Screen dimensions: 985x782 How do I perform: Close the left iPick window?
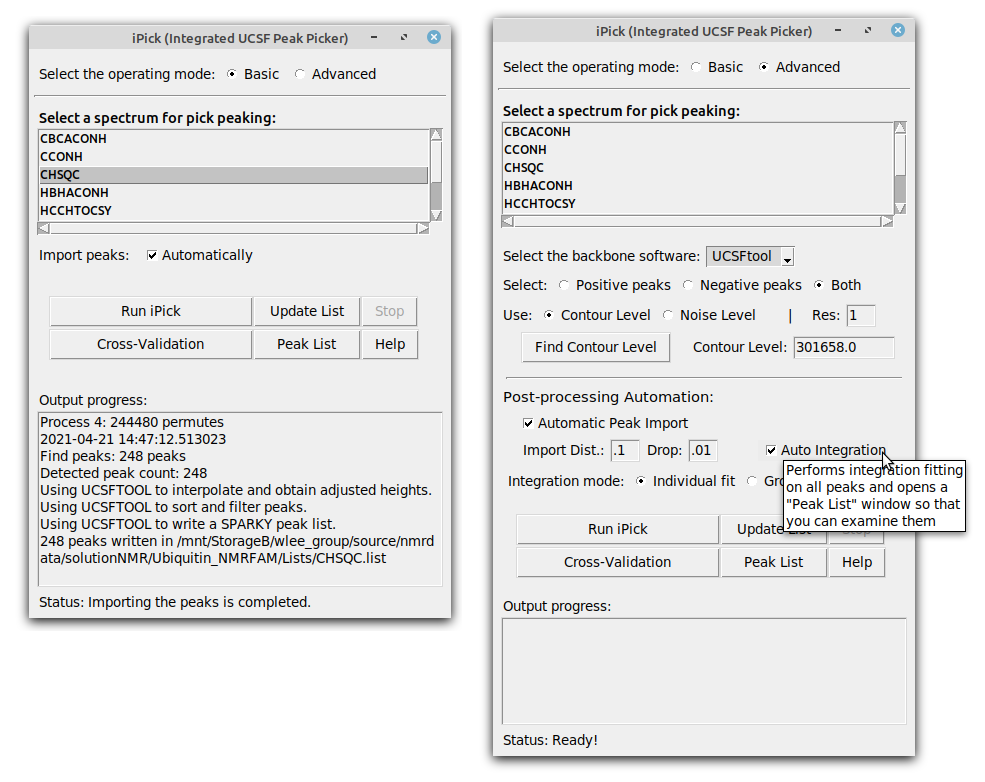click(x=434, y=38)
